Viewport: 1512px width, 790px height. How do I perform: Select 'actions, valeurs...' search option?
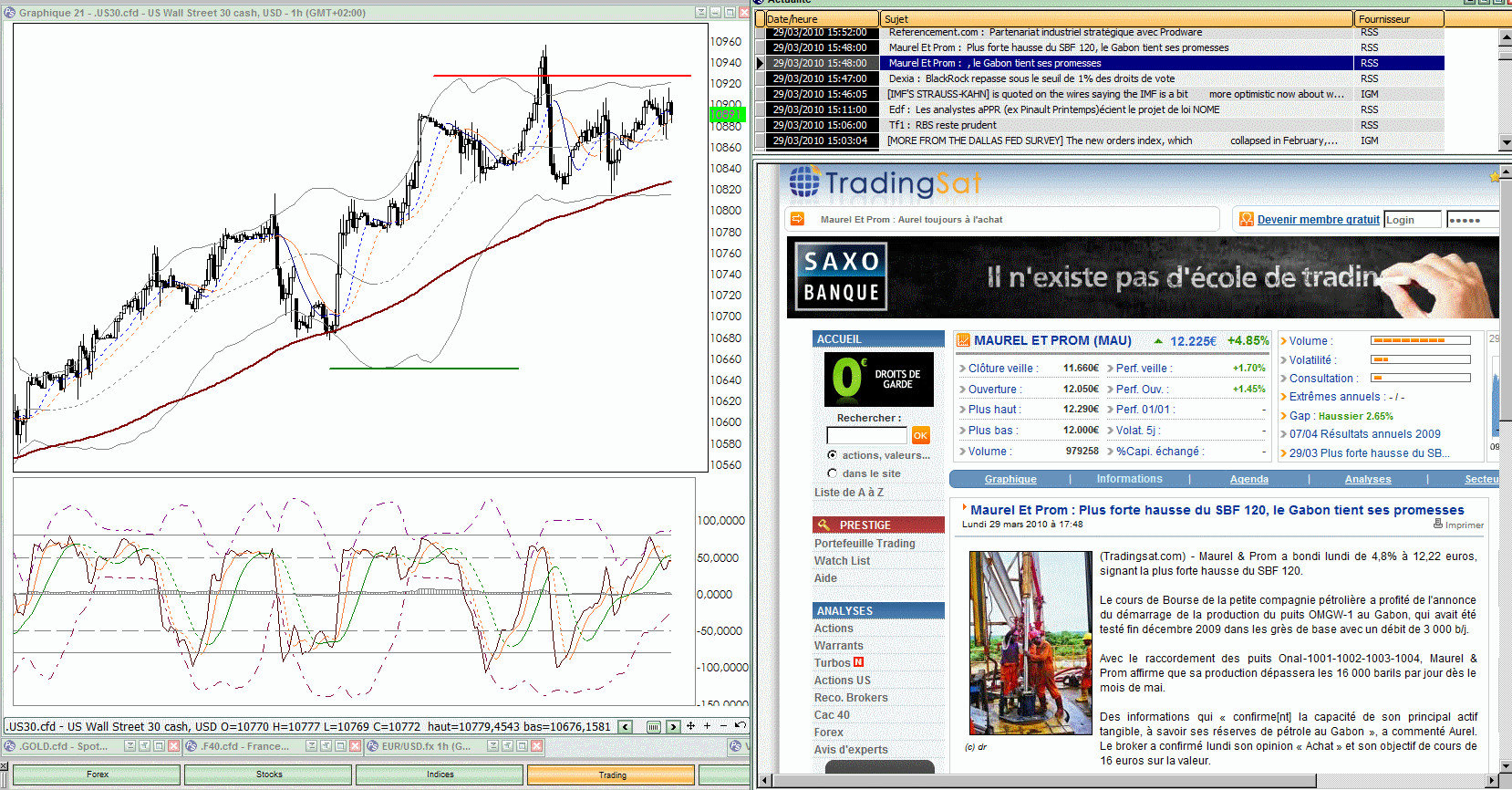pyautogui.click(x=832, y=454)
